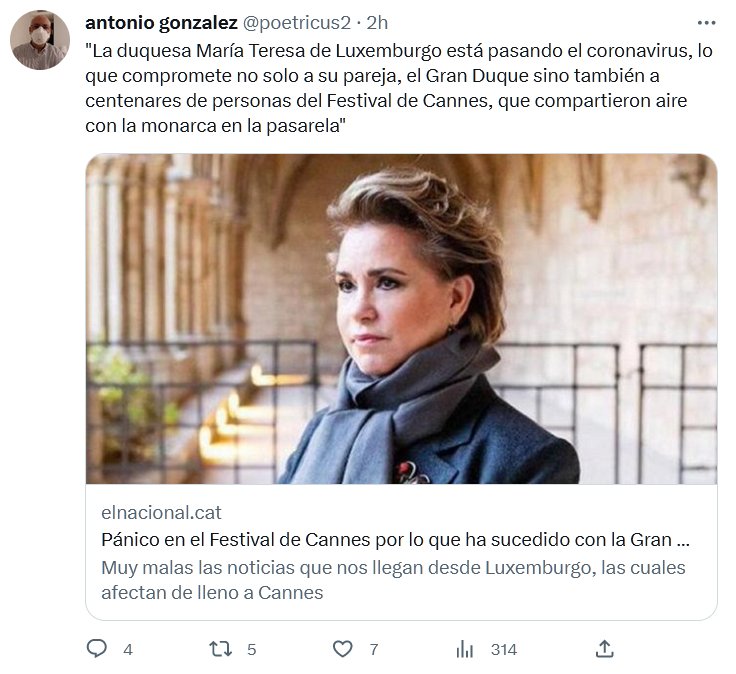Click the reply count number 4

click(128, 649)
